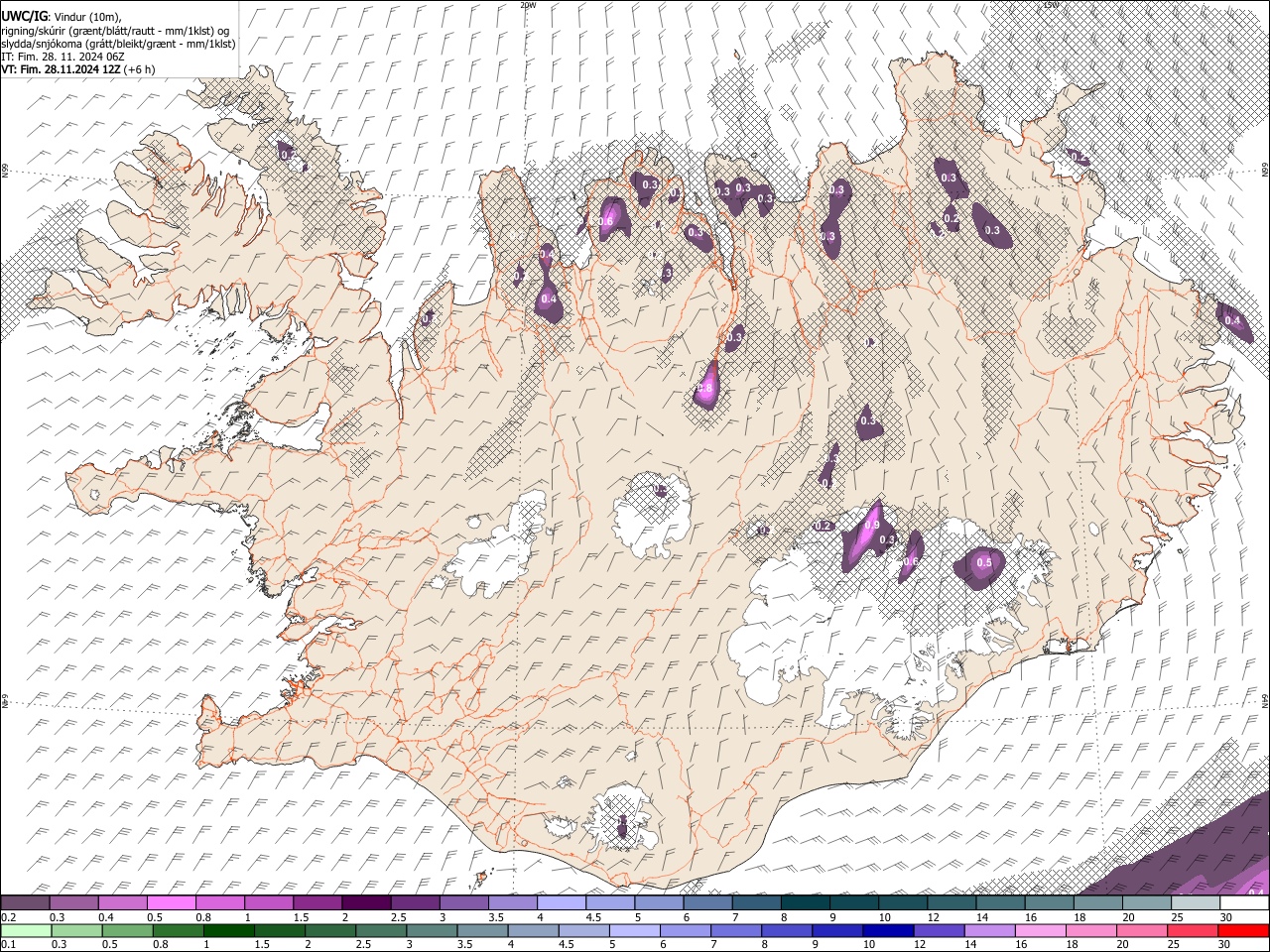Click the 0.8 precipitation label mid-map

coord(706,389)
